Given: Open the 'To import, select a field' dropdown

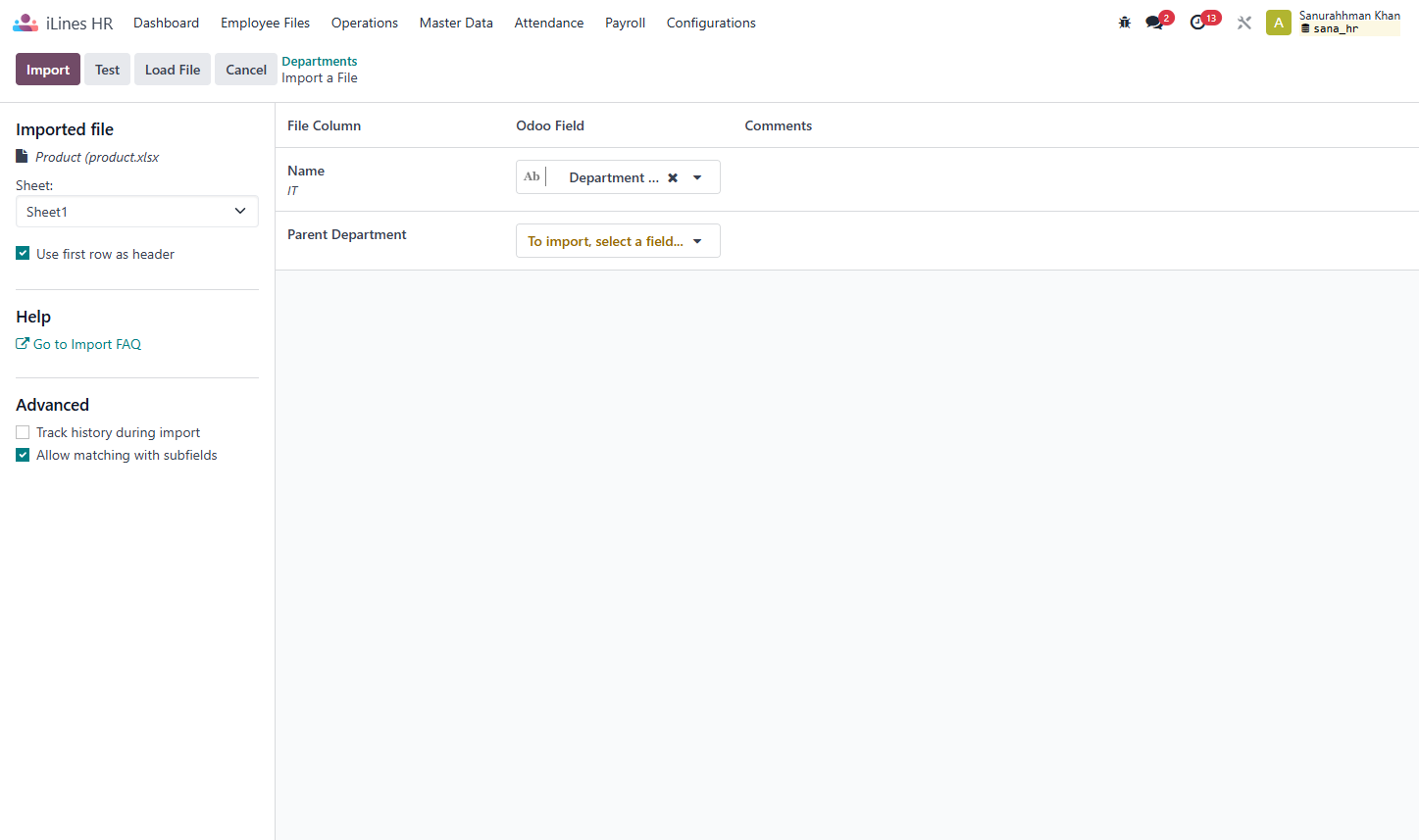Looking at the screenshot, I should 618,241.
